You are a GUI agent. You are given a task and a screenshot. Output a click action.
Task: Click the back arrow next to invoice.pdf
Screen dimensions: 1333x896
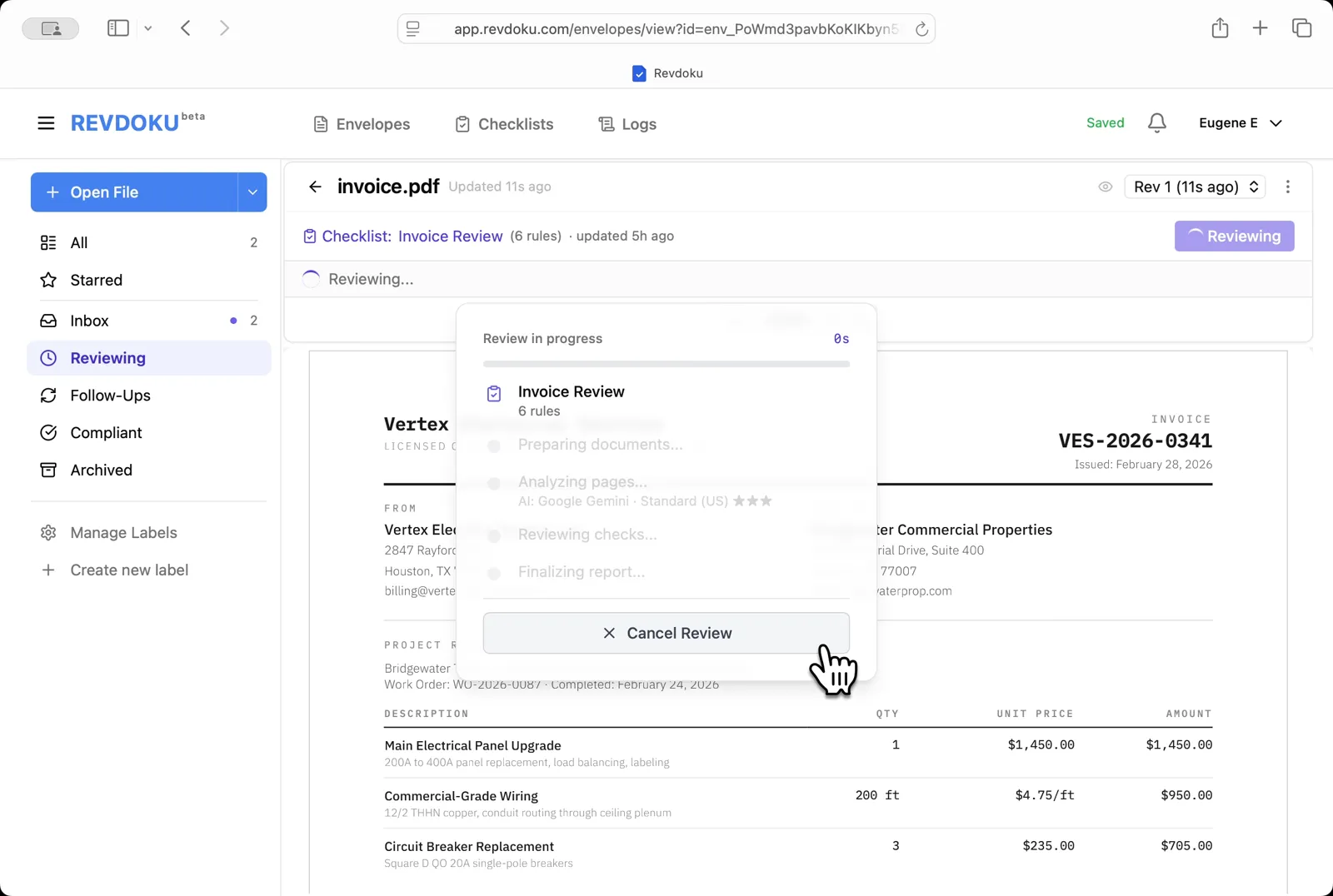coord(315,187)
